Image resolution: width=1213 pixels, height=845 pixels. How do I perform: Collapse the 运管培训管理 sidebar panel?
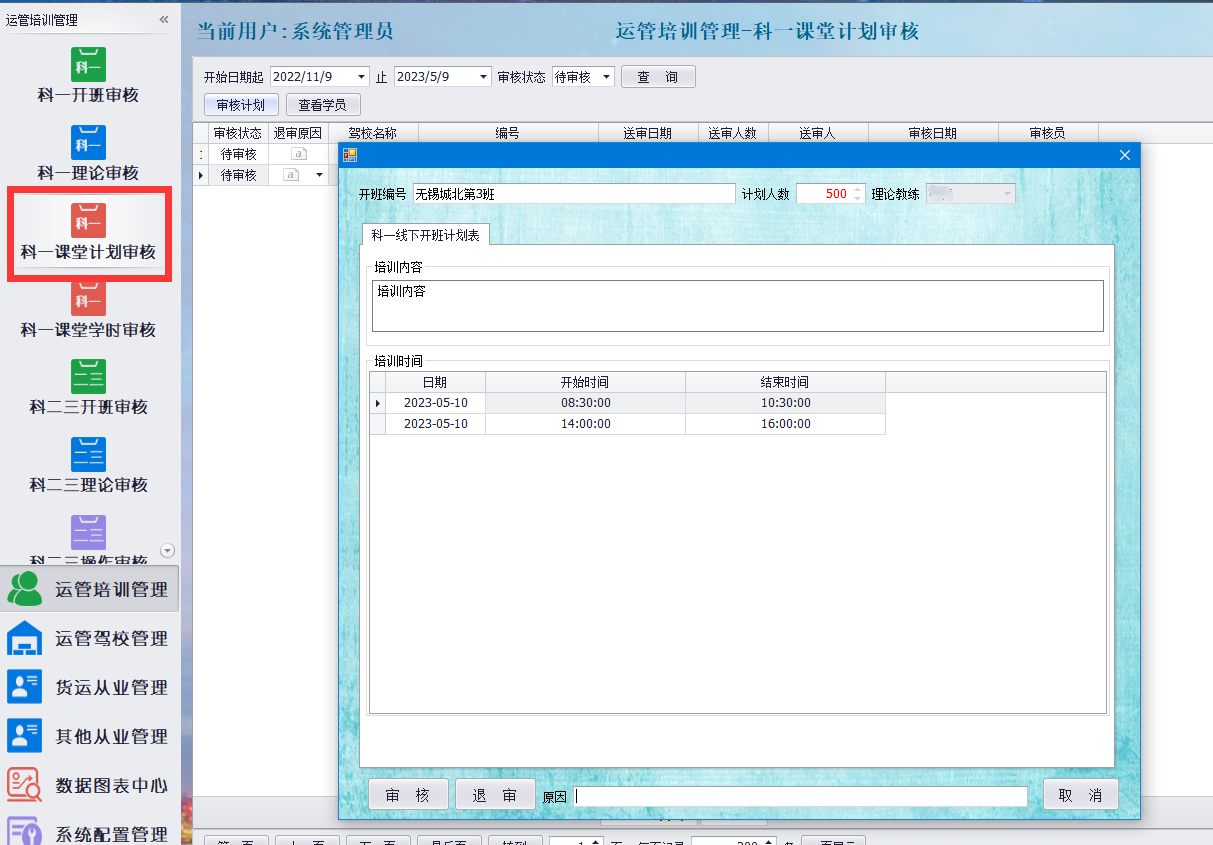[x=164, y=20]
